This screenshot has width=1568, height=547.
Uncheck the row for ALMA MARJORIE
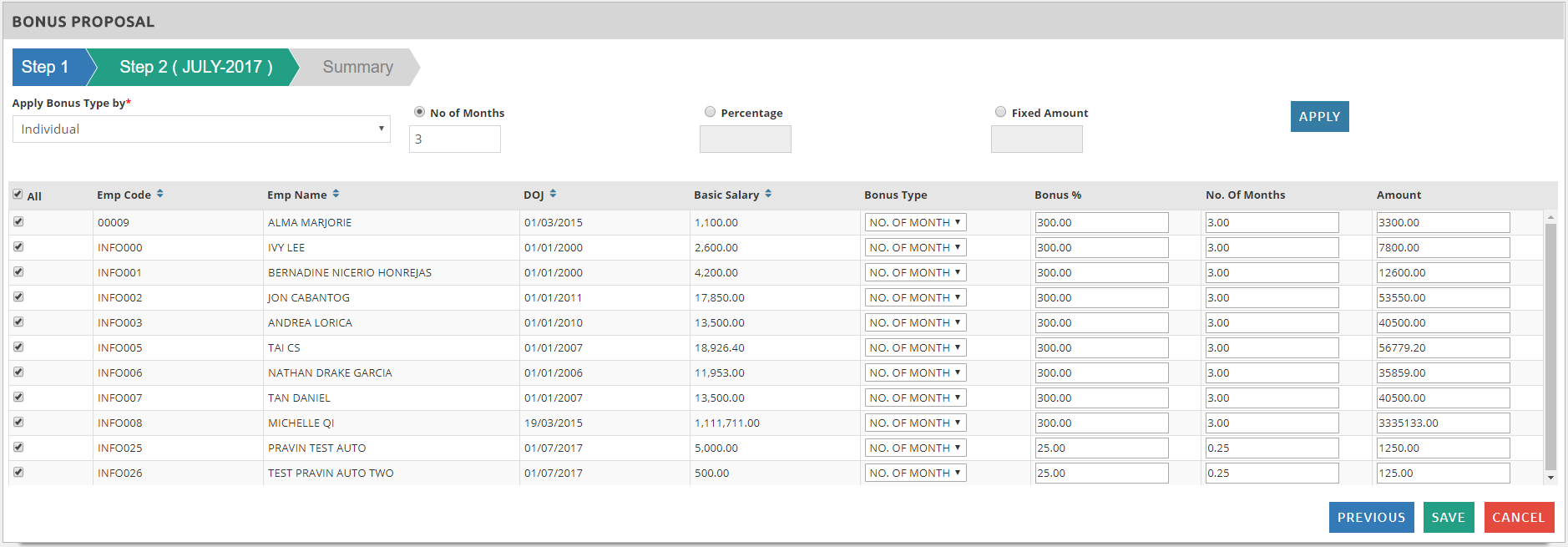pos(18,222)
